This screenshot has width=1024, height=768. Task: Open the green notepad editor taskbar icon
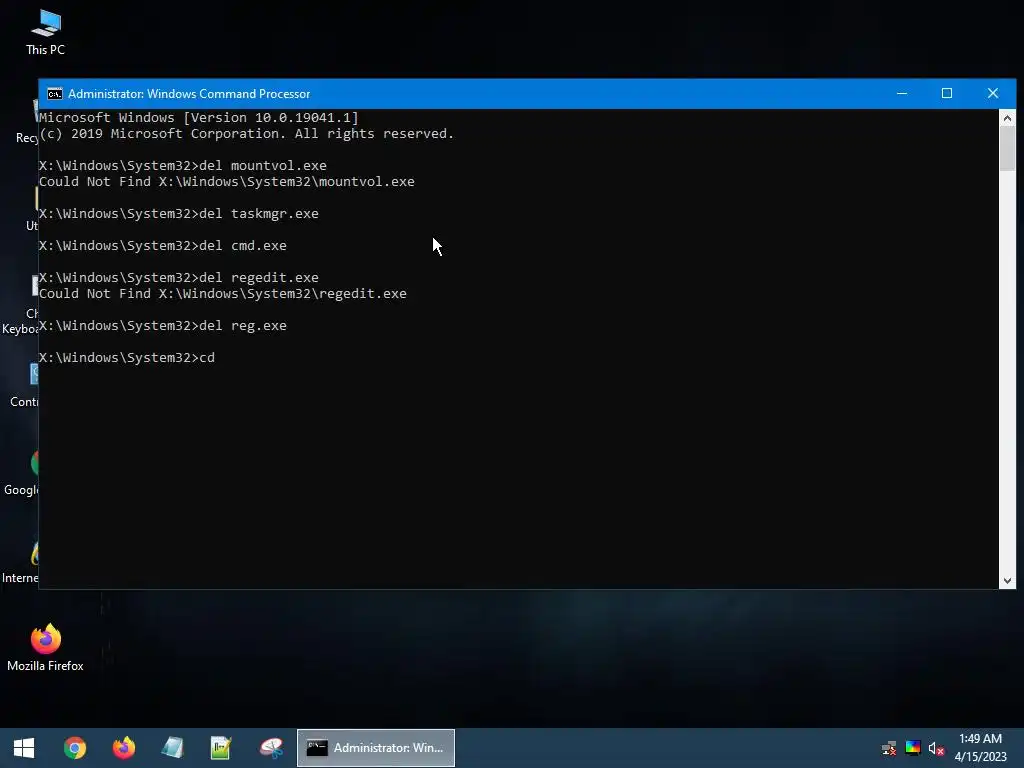tap(221, 748)
